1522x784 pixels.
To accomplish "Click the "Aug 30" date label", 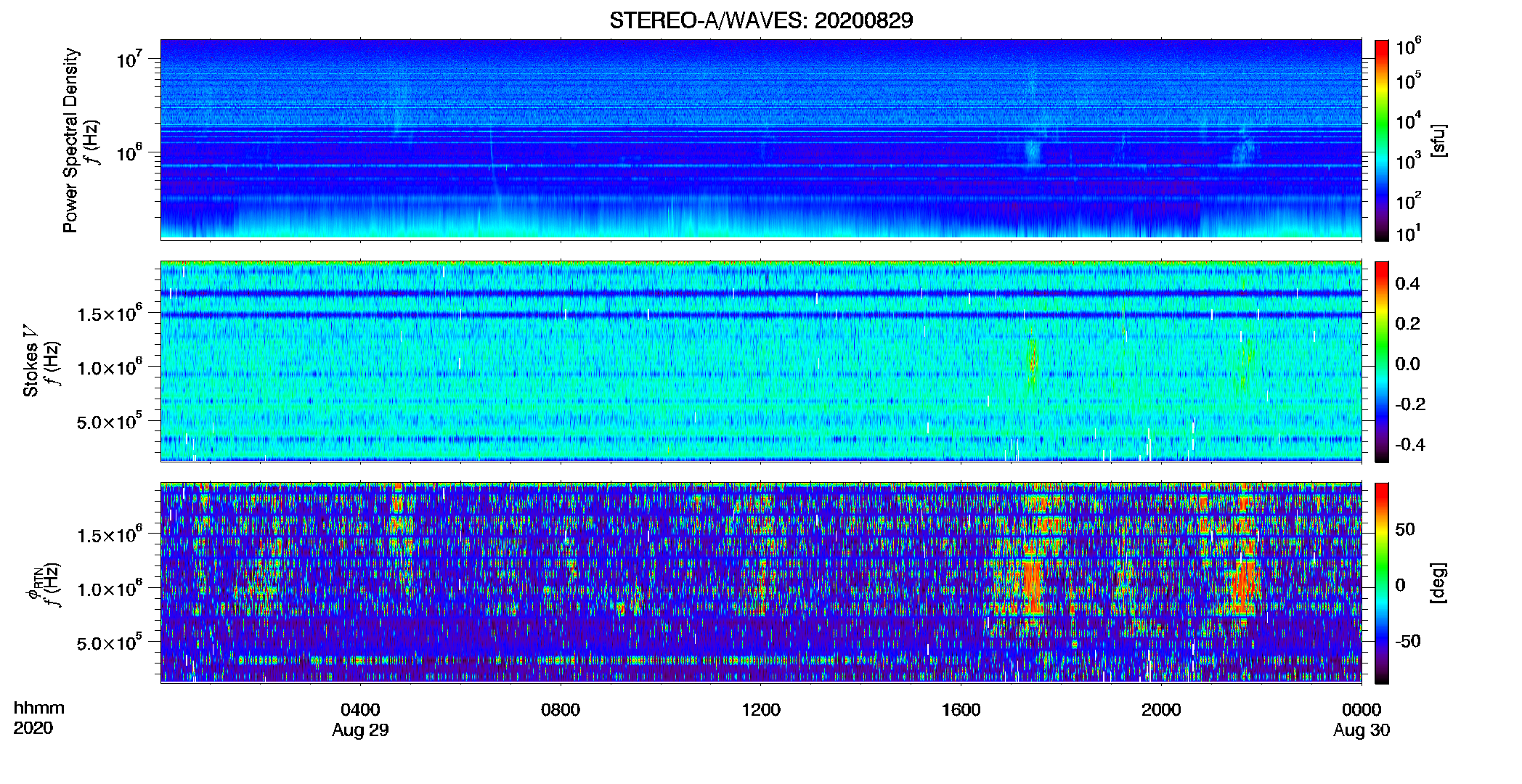I will click(1362, 730).
